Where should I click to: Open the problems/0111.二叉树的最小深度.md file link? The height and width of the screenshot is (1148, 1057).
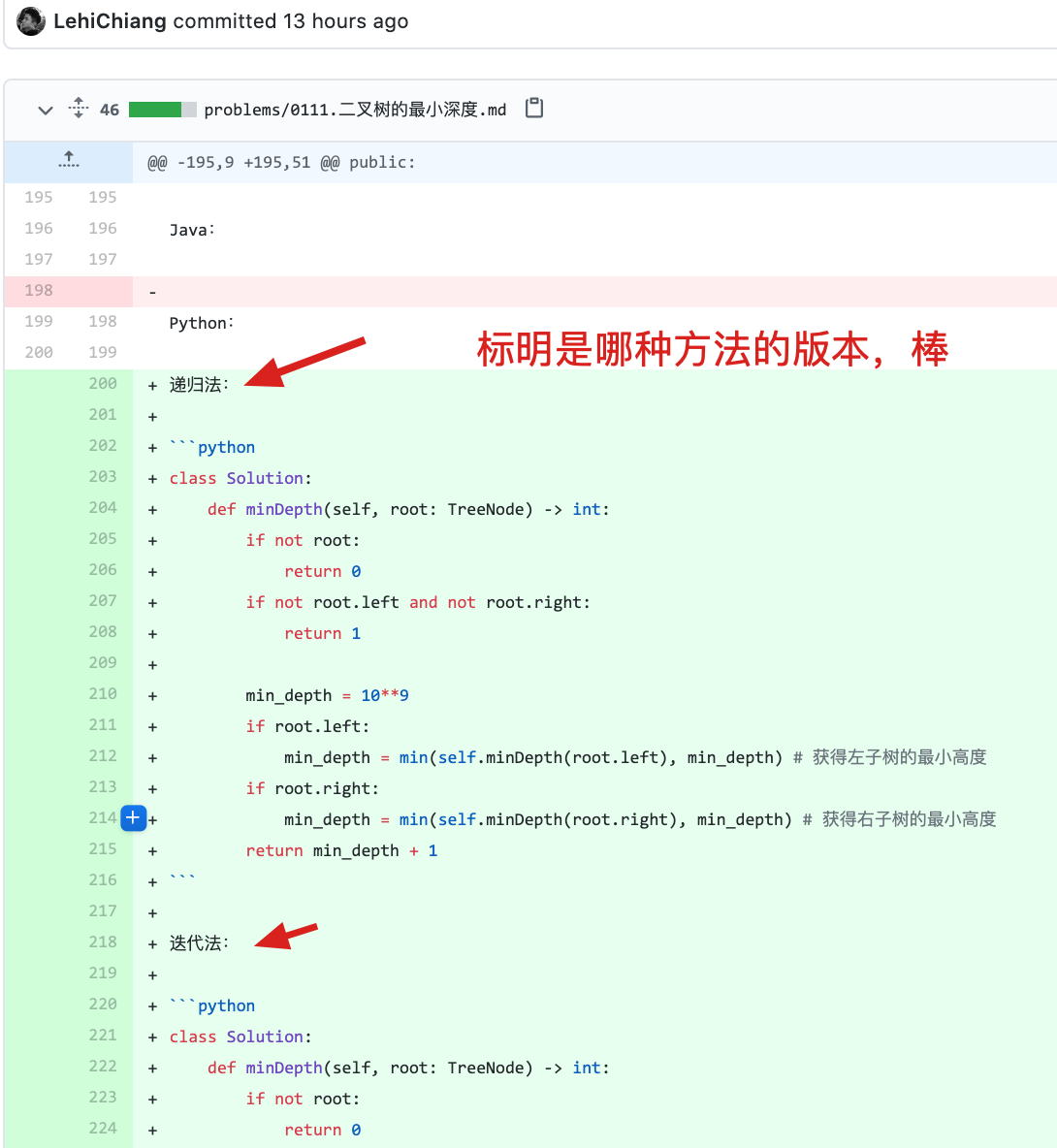[355, 110]
